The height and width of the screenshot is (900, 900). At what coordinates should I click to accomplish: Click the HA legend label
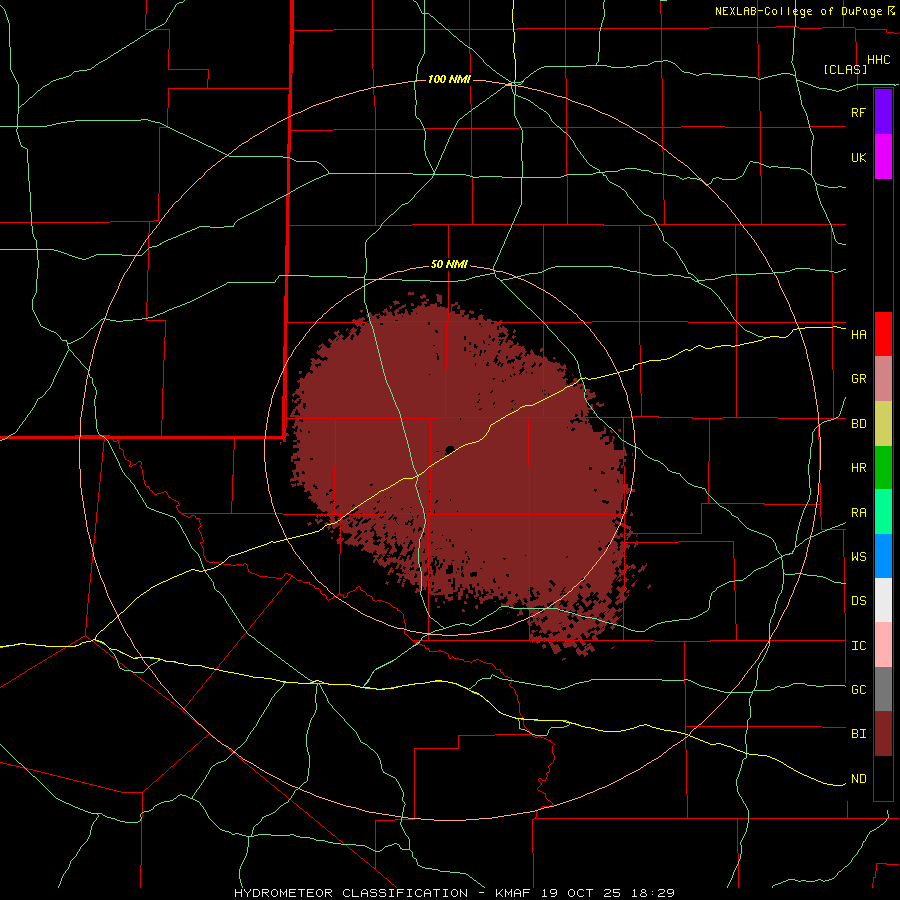[858, 335]
